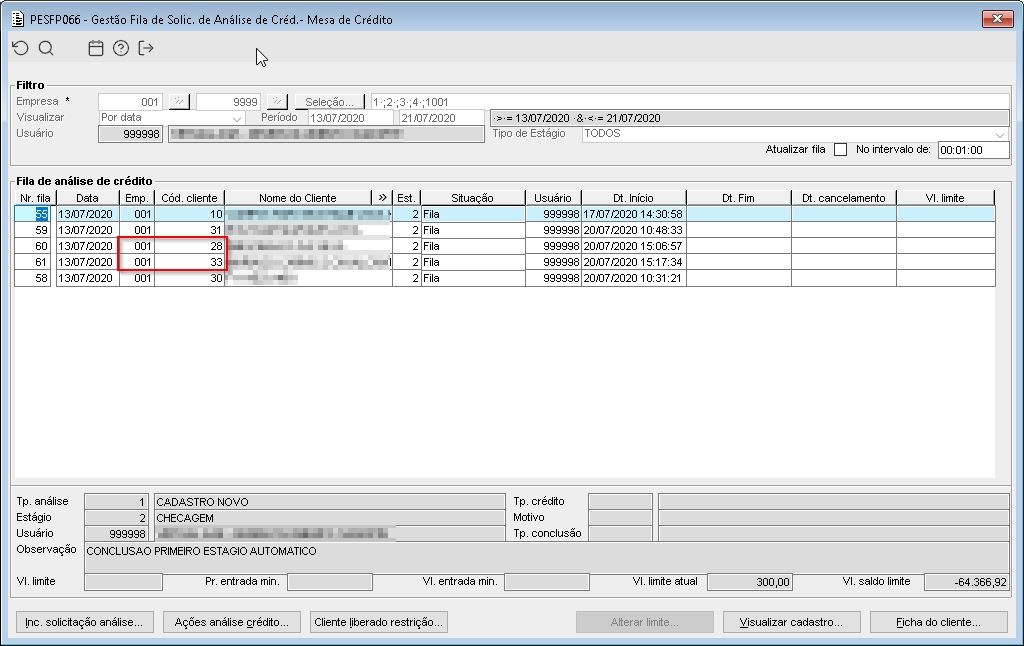The width and height of the screenshot is (1024, 646).
Task: Click the CADASTRO NOVO analysis type field
Action: [x=329, y=502]
